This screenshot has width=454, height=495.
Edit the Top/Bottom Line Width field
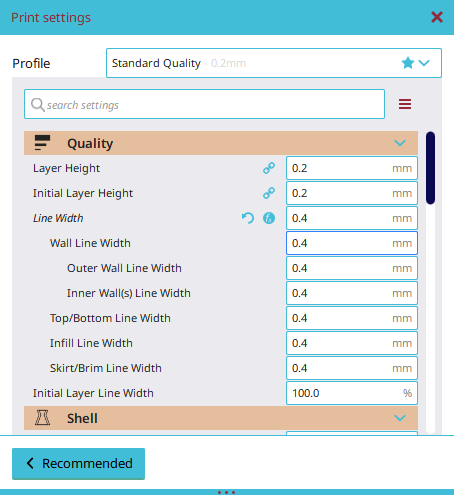click(x=352, y=318)
